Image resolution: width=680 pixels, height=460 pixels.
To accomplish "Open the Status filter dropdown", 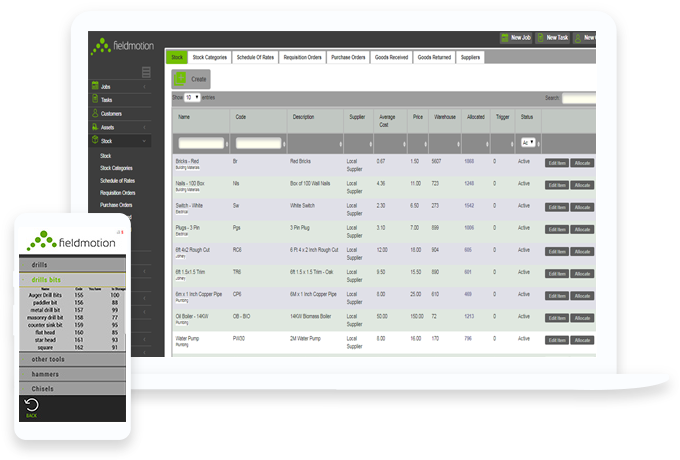I will pos(528,143).
